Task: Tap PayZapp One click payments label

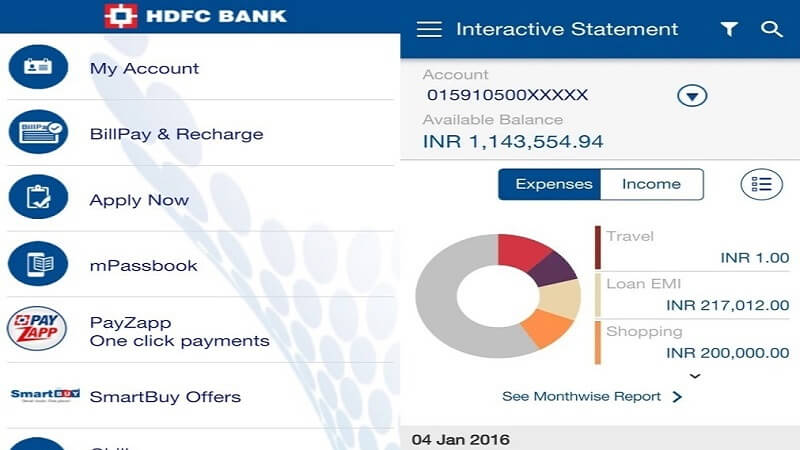Action: click(x=179, y=331)
